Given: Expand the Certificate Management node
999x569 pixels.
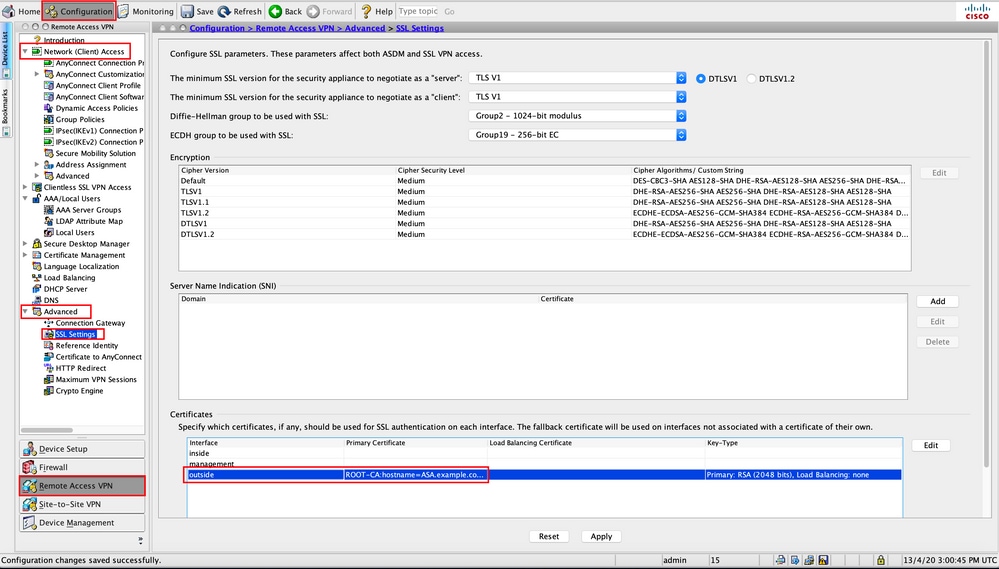Looking at the screenshot, I should click(25, 255).
